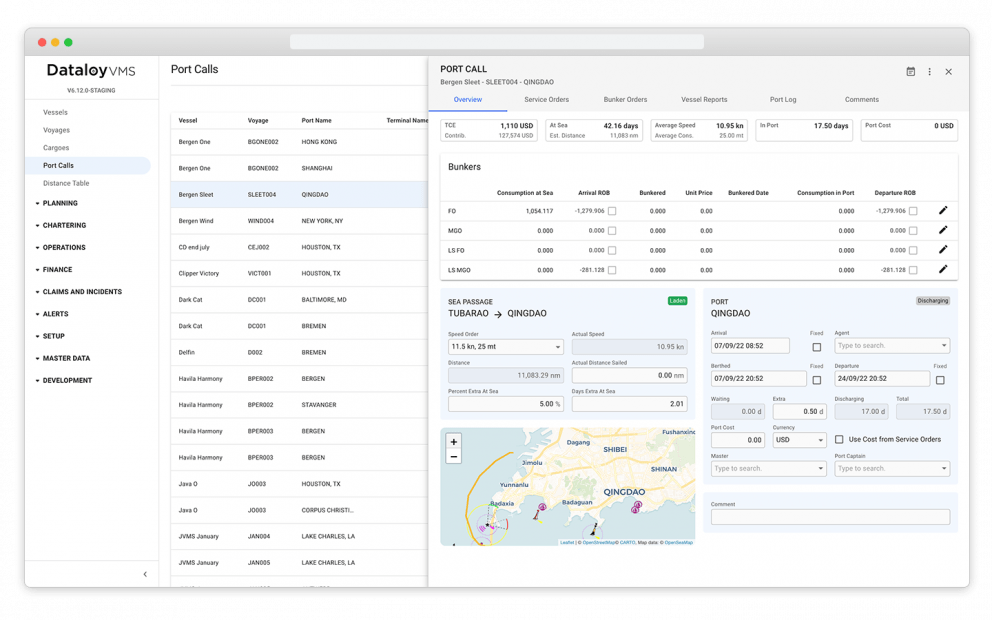
Task: Edit the FO bunker row with the pencil icon
Action: tap(940, 211)
